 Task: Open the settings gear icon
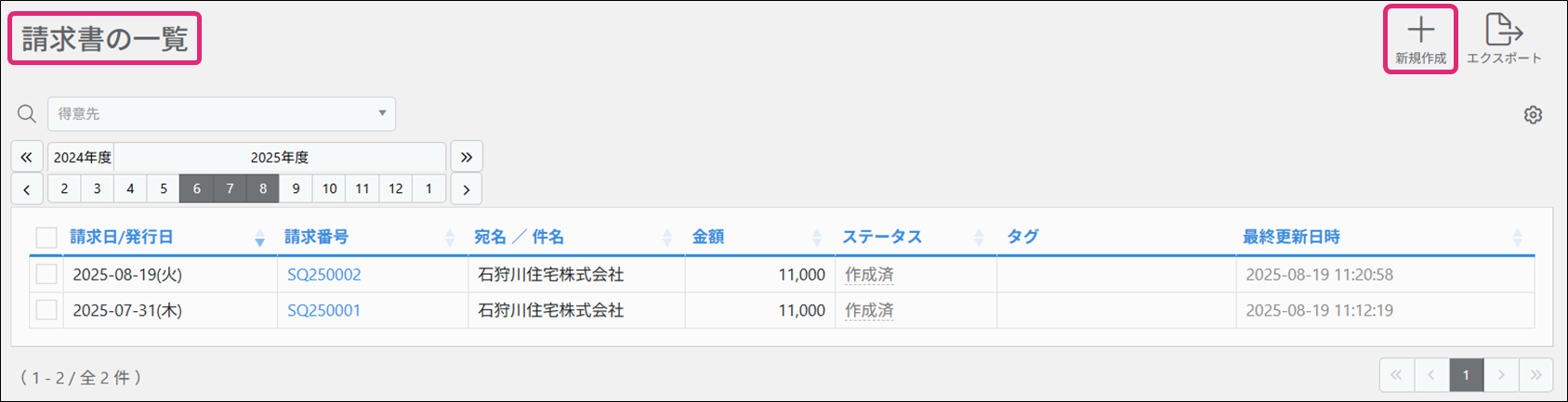pos(1533,115)
